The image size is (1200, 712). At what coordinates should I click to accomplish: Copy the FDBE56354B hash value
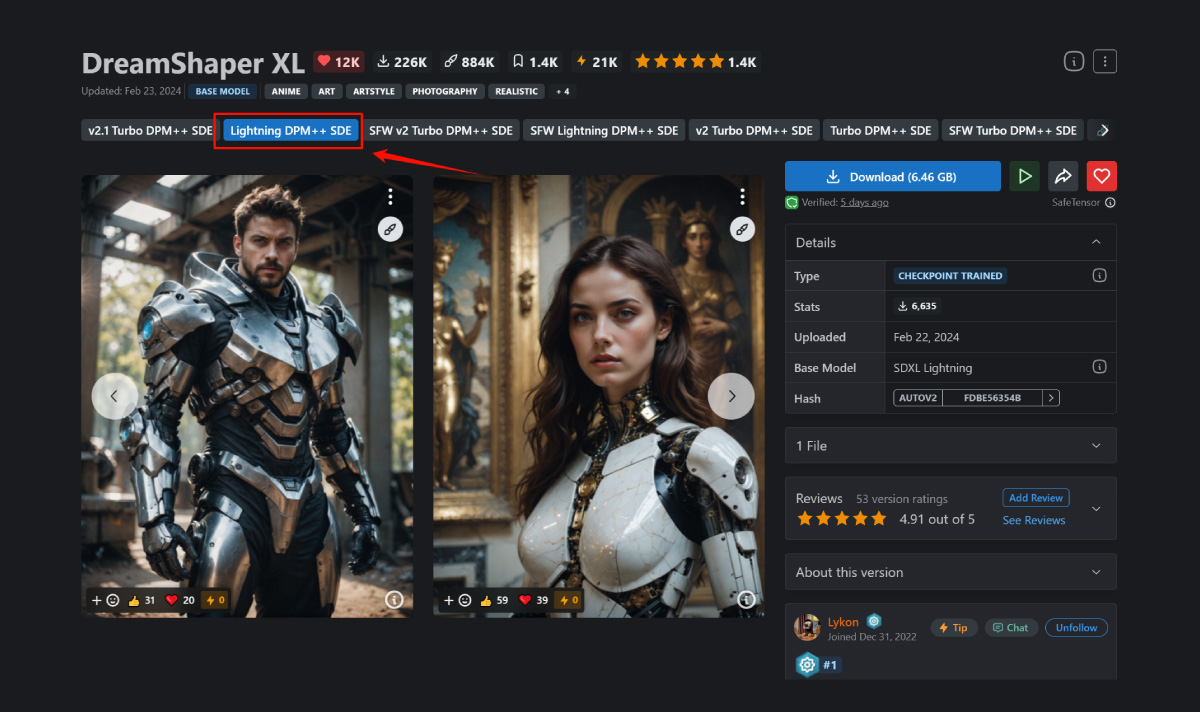pos(993,398)
